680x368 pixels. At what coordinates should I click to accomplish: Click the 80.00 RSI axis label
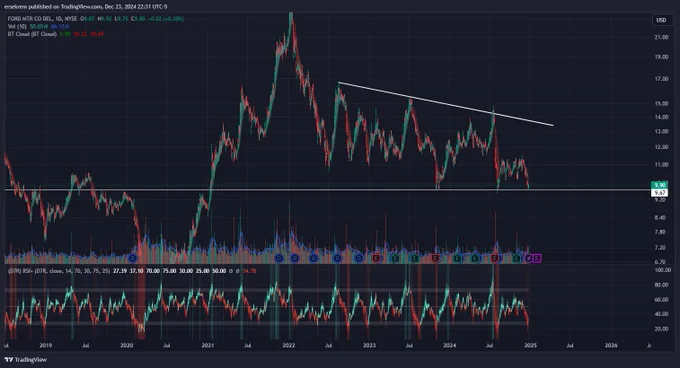click(661, 285)
